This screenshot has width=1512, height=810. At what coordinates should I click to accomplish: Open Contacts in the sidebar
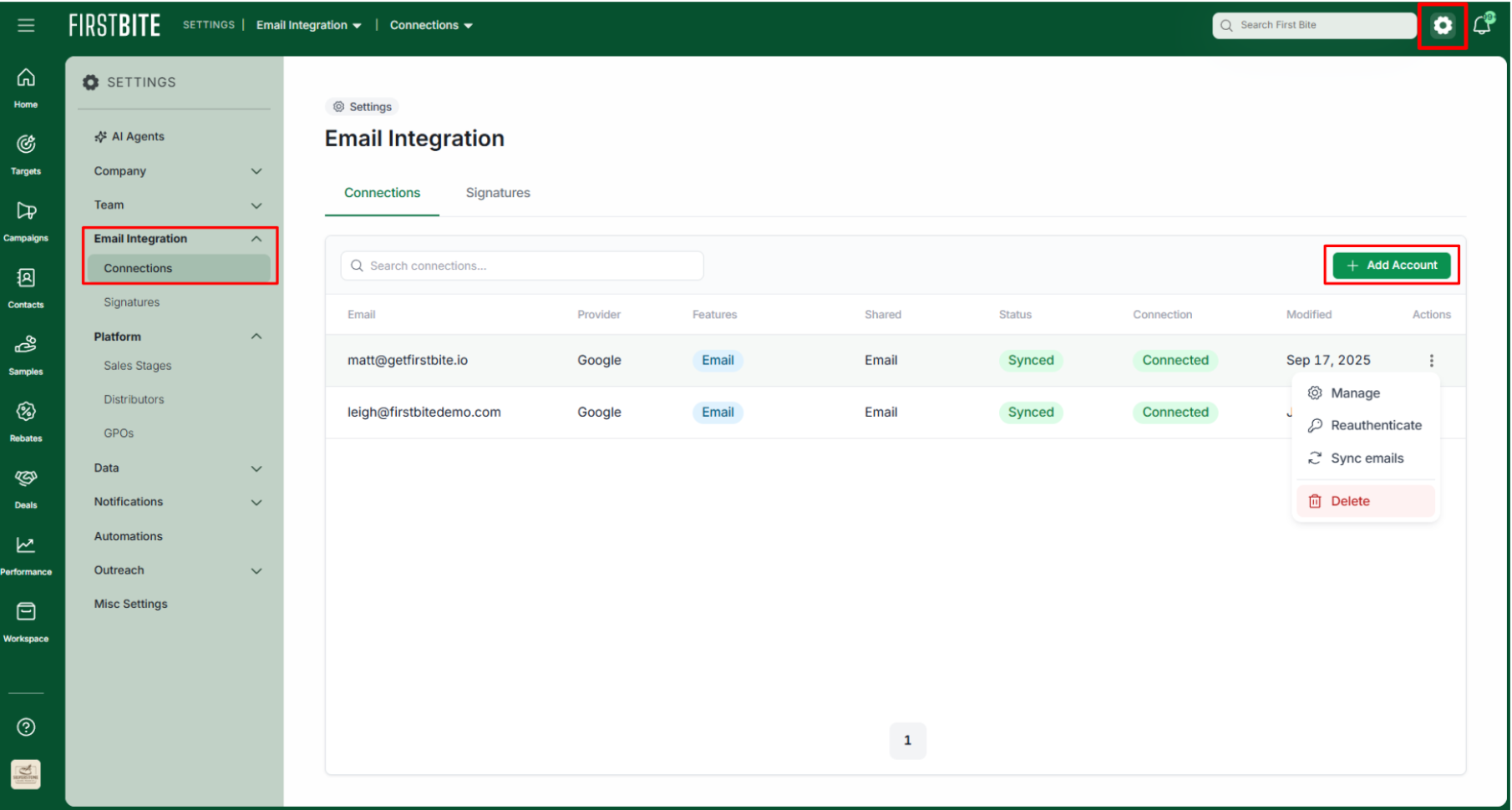pyautogui.click(x=26, y=288)
